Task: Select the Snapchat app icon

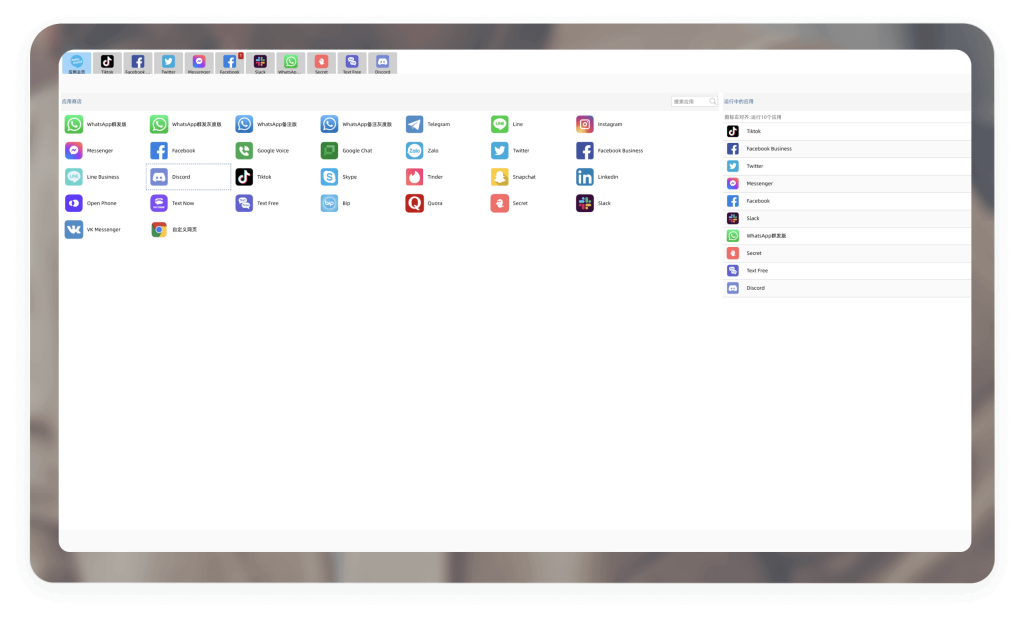Action: [500, 177]
